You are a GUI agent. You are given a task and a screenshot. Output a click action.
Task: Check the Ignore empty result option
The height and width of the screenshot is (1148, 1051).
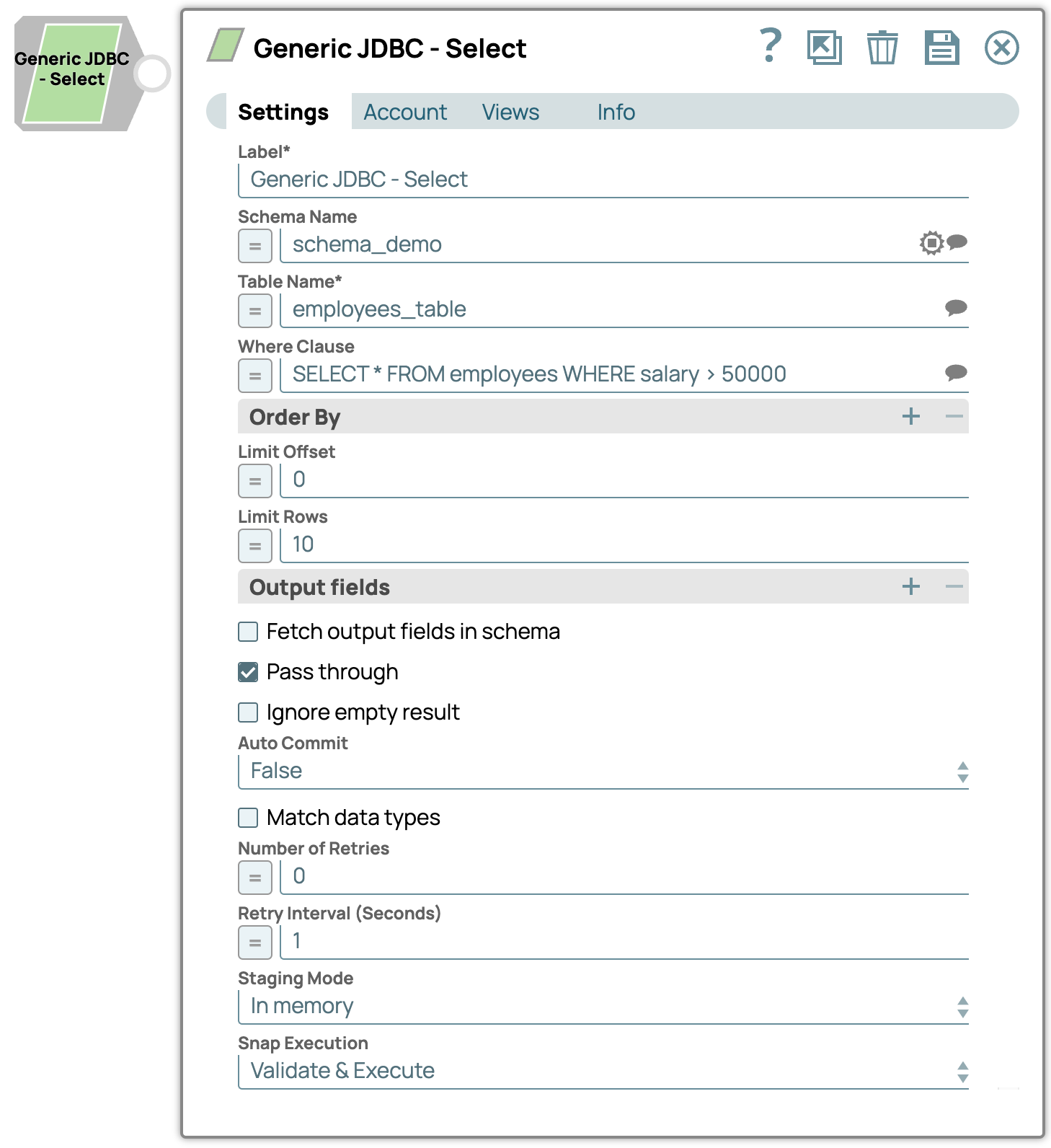click(248, 712)
